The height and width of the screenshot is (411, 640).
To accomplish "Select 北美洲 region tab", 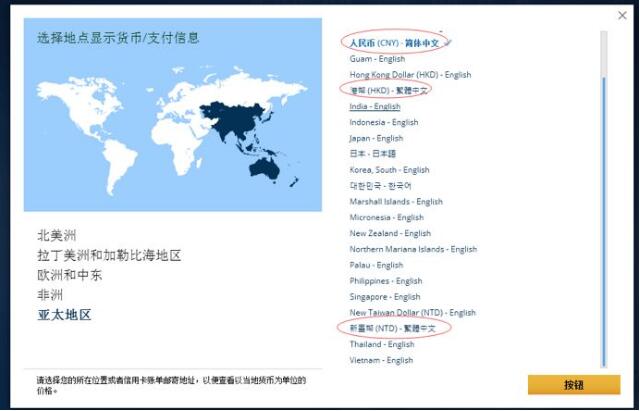I will (55, 236).
